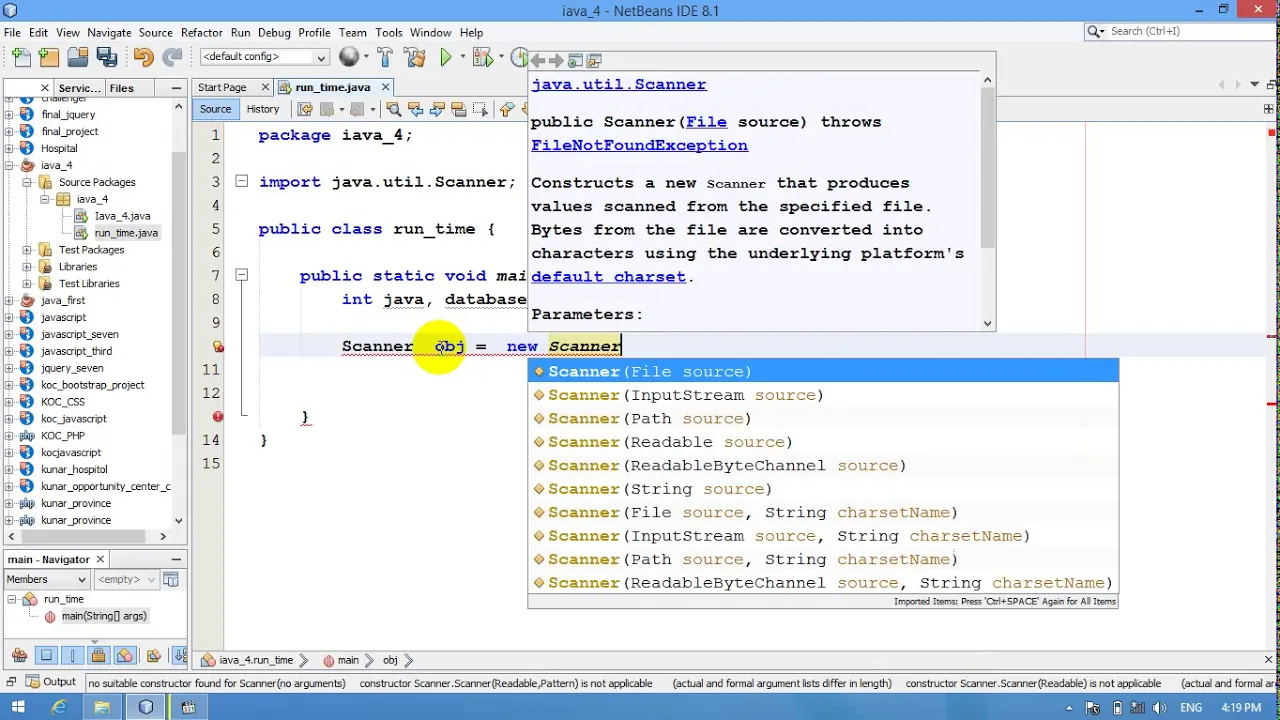Click the Undo arrow icon

[x=143, y=57]
